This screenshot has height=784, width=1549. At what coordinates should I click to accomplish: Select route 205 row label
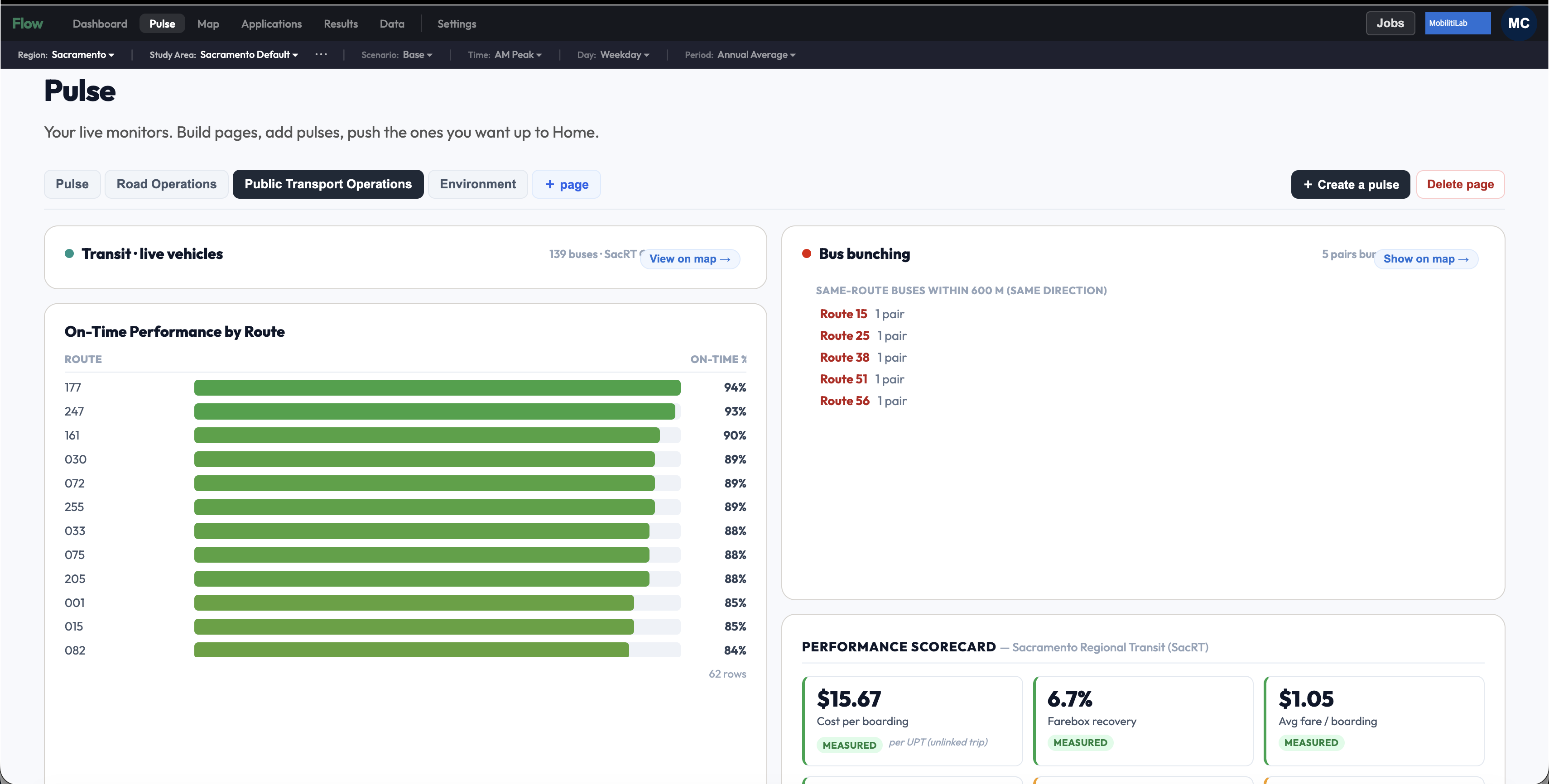pyautogui.click(x=75, y=578)
